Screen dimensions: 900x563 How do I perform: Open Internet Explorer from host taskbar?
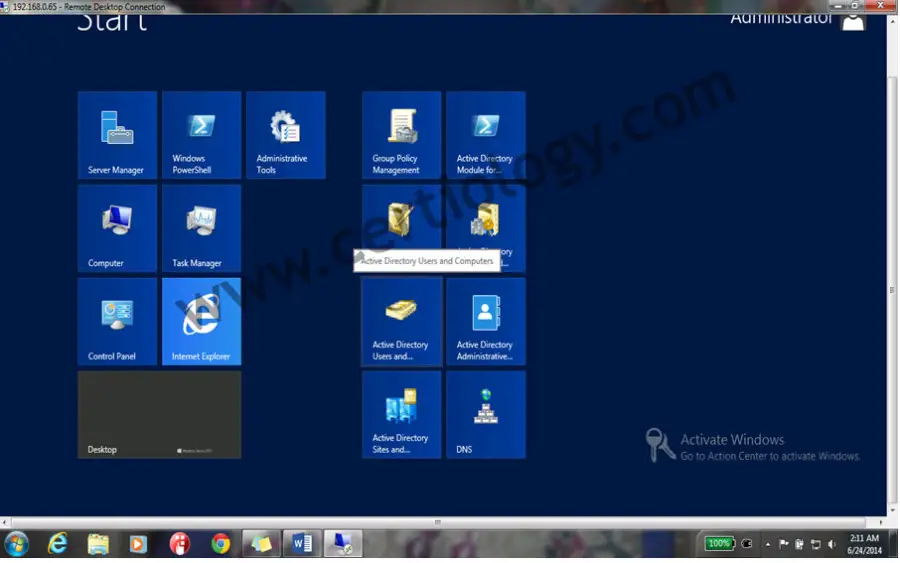coord(57,543)
